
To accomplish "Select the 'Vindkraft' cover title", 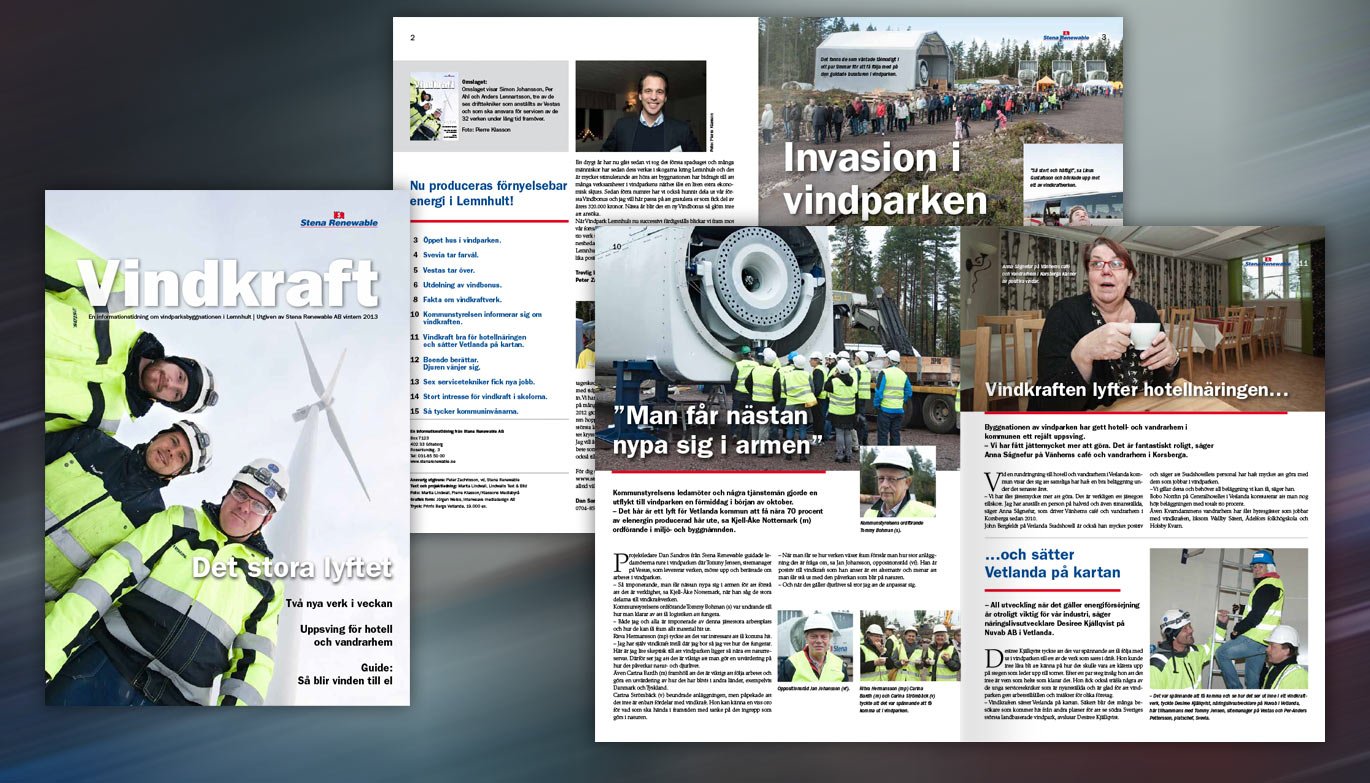I will (x=229, y=284).
